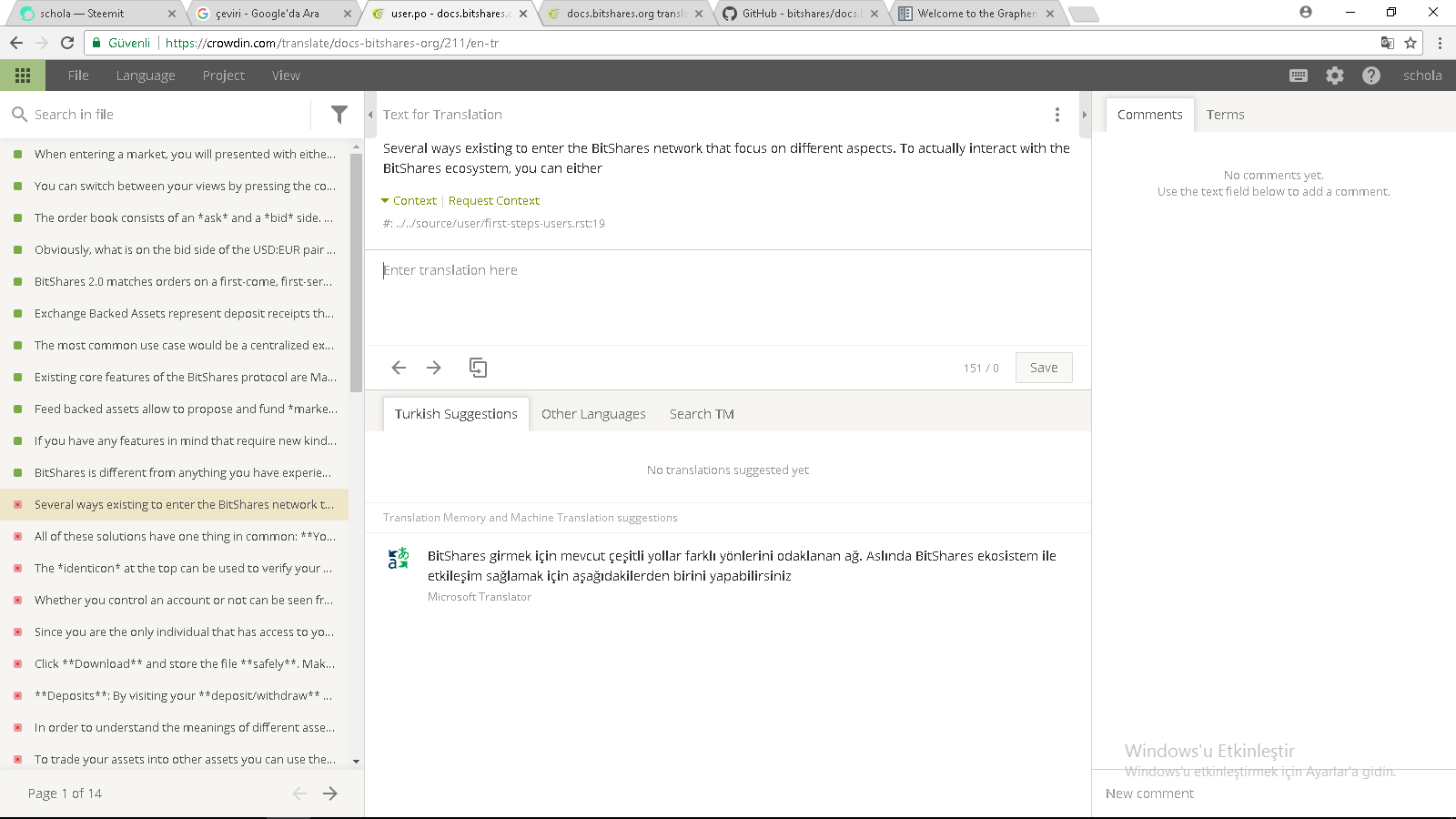Go to previous string arrow in editor
Screen dimensions: 1456x819
399,368
